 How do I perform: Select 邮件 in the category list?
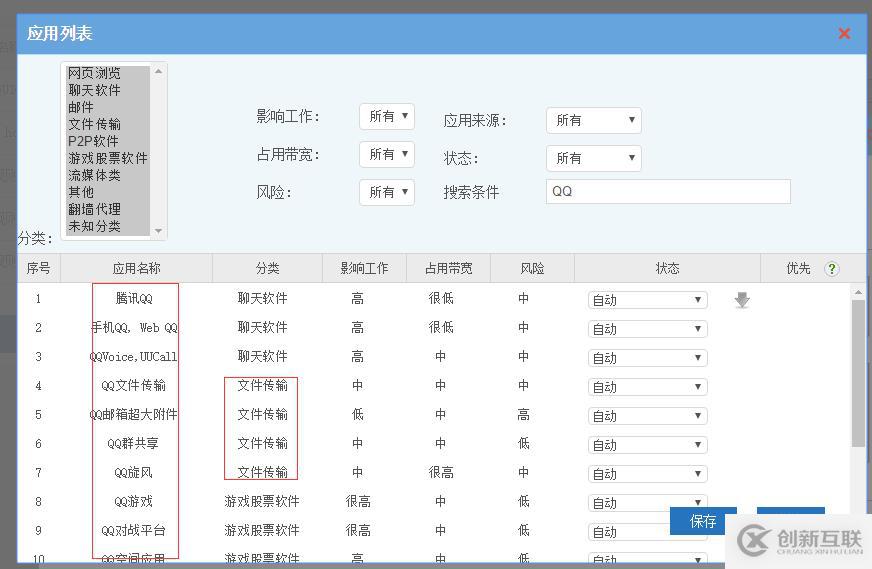point(108,107)
